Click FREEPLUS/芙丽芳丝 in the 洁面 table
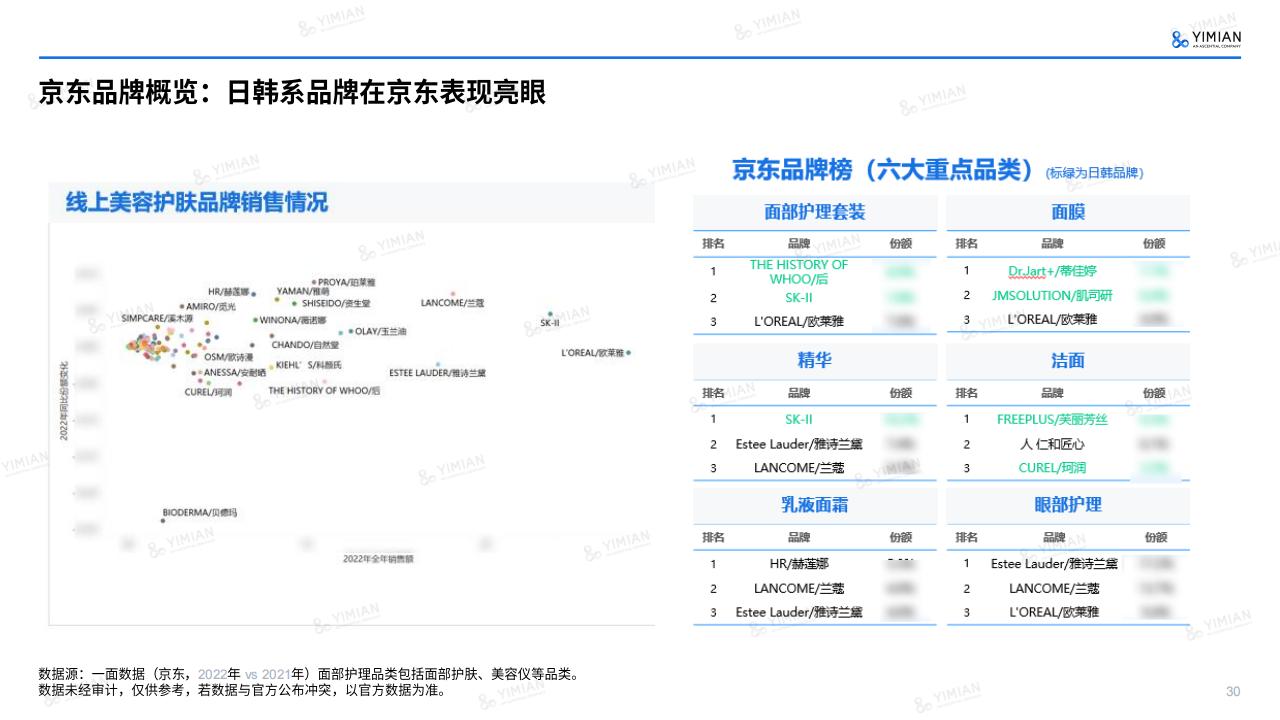This screenshot has width=1280, height=720. [x=1052, y=420]
